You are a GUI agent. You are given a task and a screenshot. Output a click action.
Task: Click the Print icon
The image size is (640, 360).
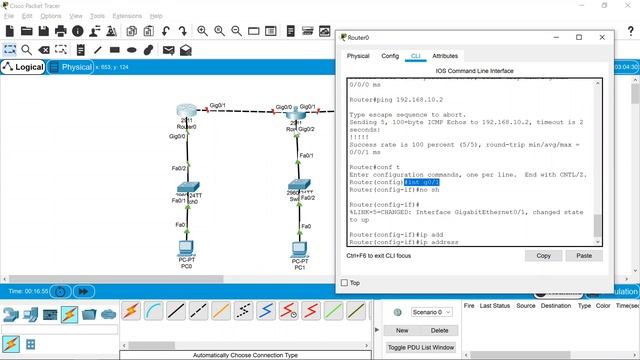pyautogui.click(x=61, y=31)
